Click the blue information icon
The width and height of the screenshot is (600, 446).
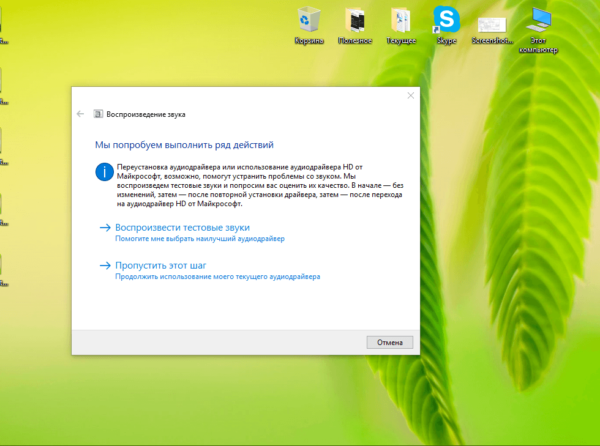coord(104,172)
